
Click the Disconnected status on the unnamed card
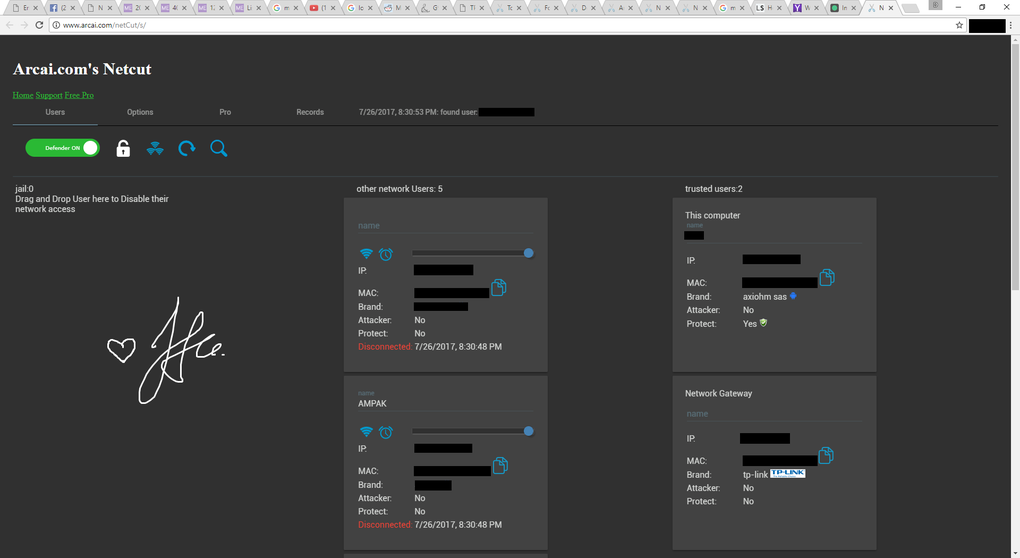[384, 347]
